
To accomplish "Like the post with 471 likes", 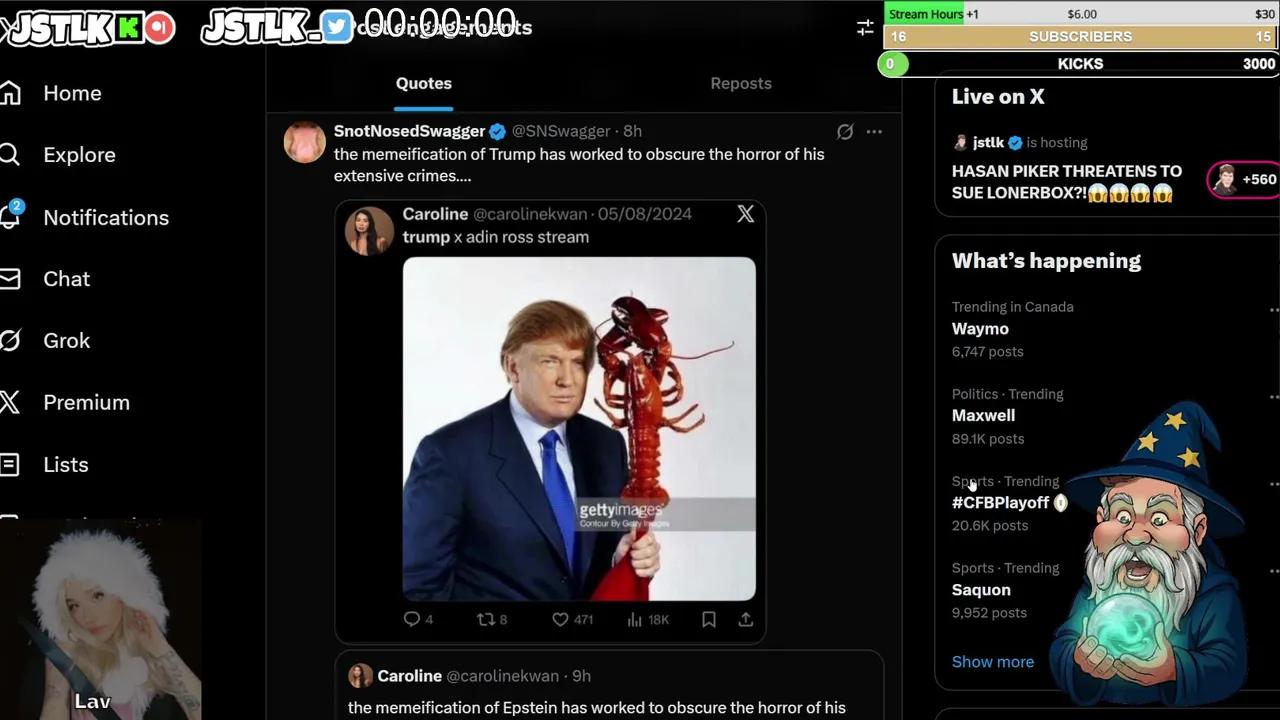I will (x=572, y=620).
